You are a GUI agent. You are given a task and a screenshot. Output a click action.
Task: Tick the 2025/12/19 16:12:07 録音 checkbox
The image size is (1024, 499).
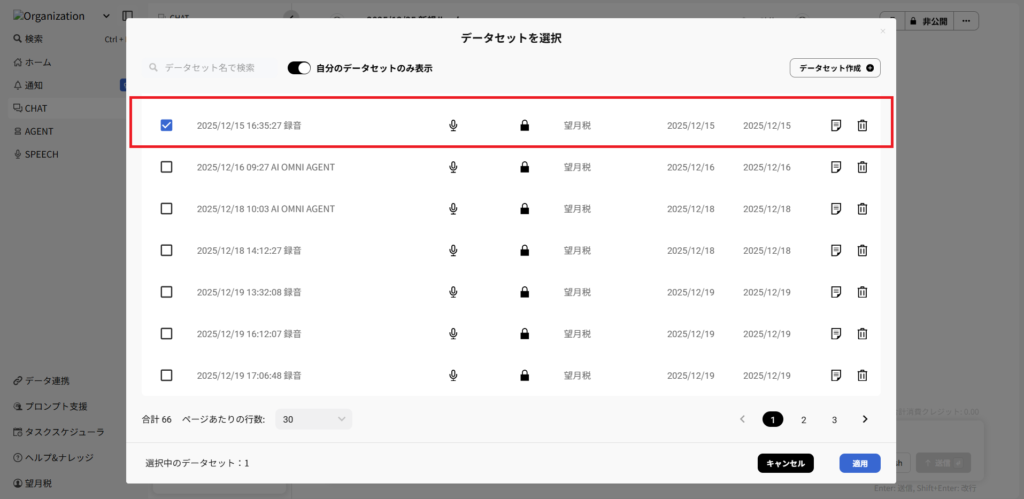click(167, 334)
